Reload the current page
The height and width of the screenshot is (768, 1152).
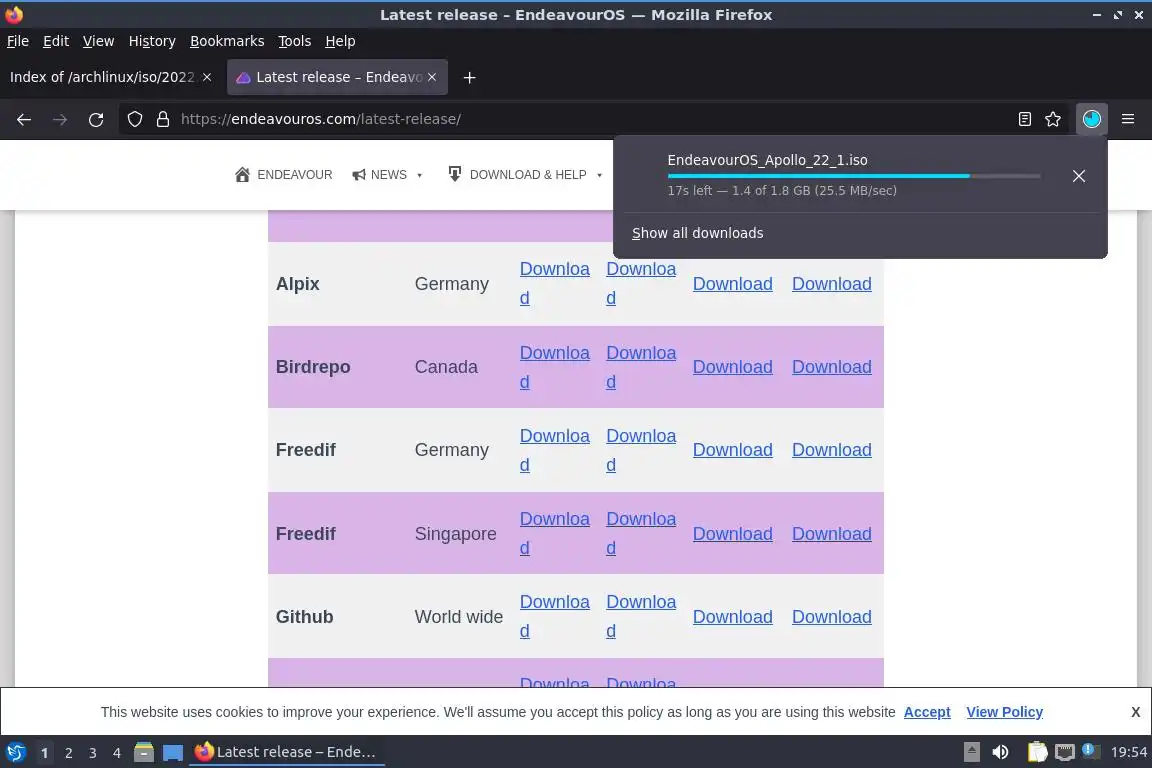96,119
